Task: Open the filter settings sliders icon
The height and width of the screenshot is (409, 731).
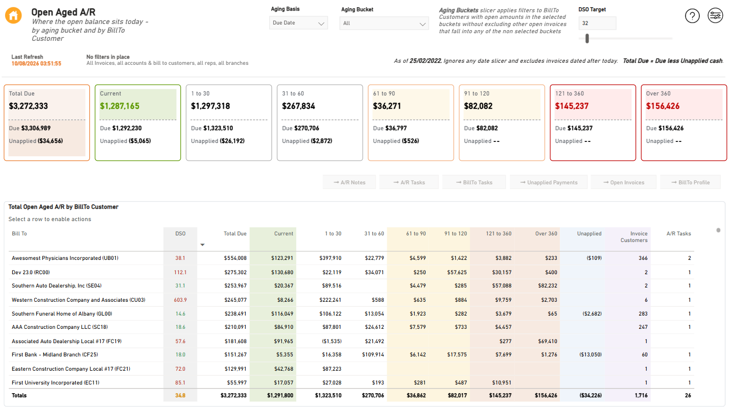Action: tap(715, 15)
